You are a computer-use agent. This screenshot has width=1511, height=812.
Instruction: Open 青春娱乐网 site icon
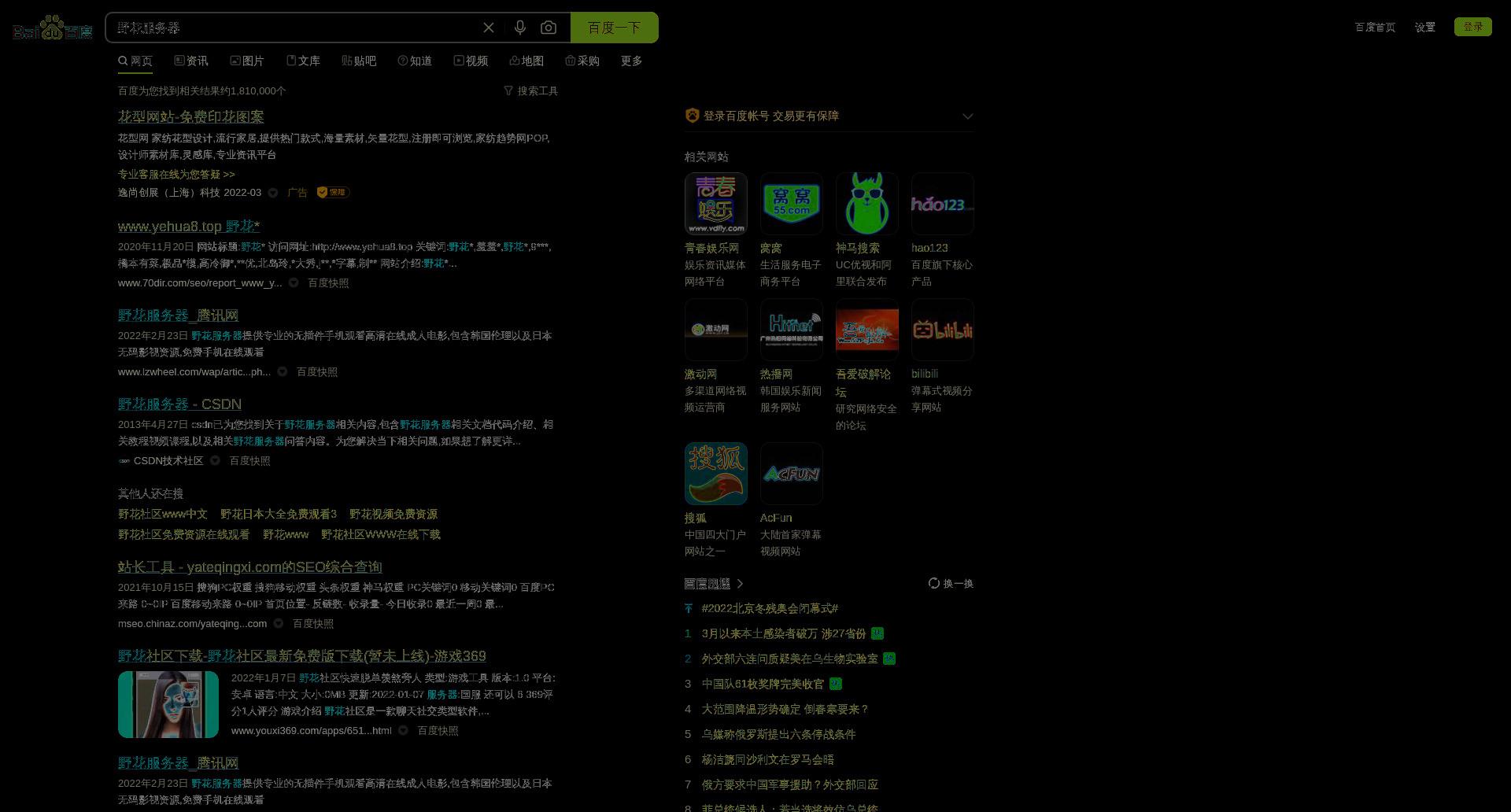point(716,204)
